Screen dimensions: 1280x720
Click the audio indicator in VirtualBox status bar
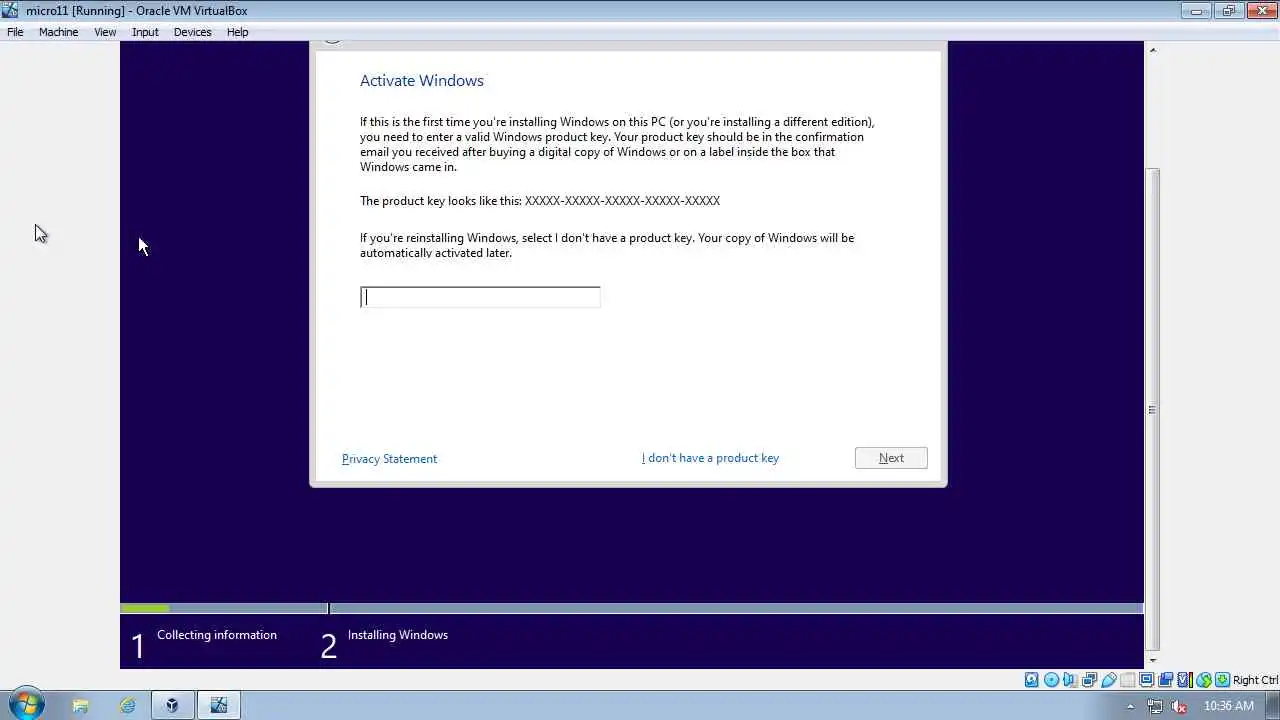tap(1070, 680)
